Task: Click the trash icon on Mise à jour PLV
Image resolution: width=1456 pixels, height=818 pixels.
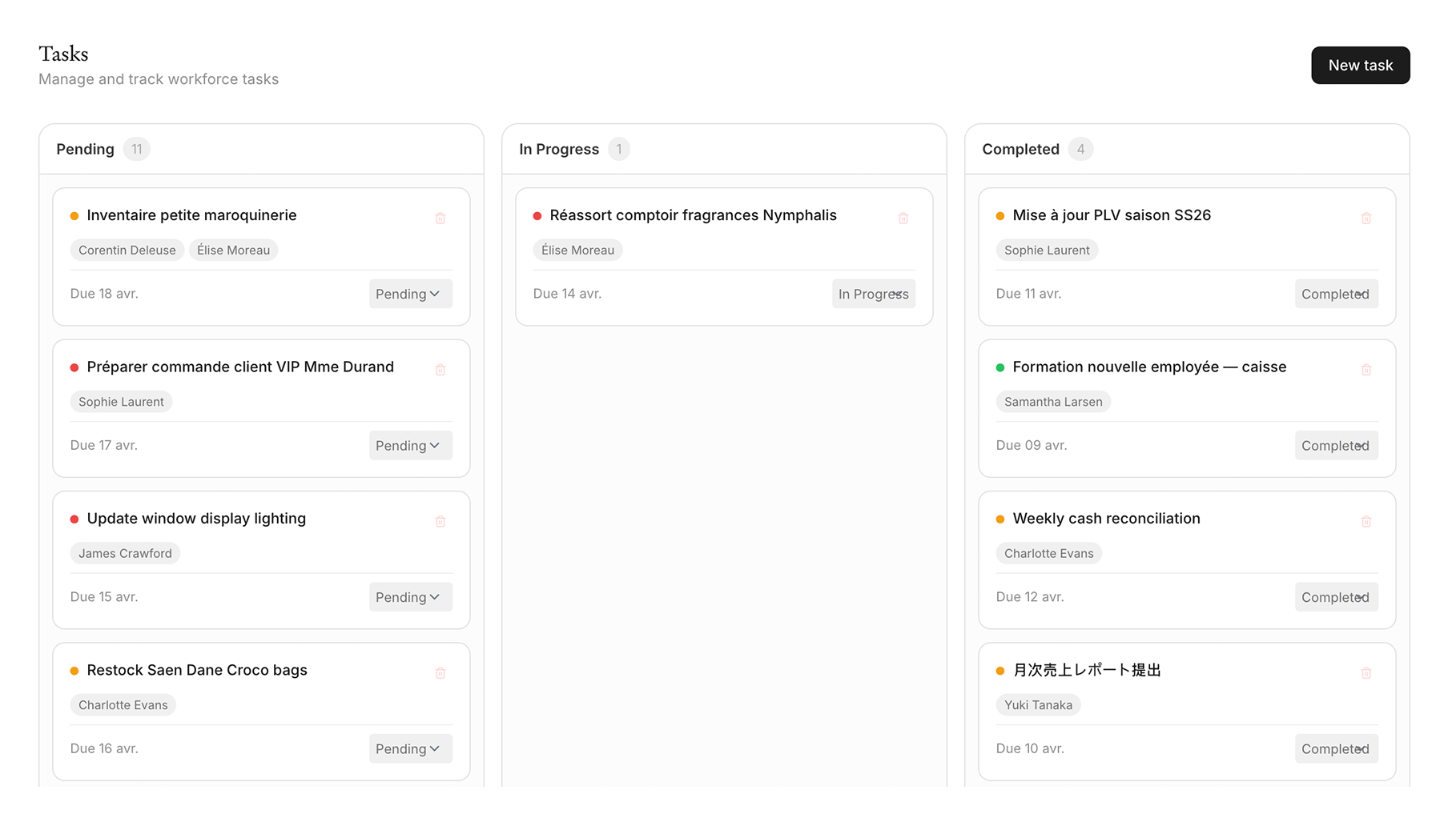Action: click(x=1366, y=217)
